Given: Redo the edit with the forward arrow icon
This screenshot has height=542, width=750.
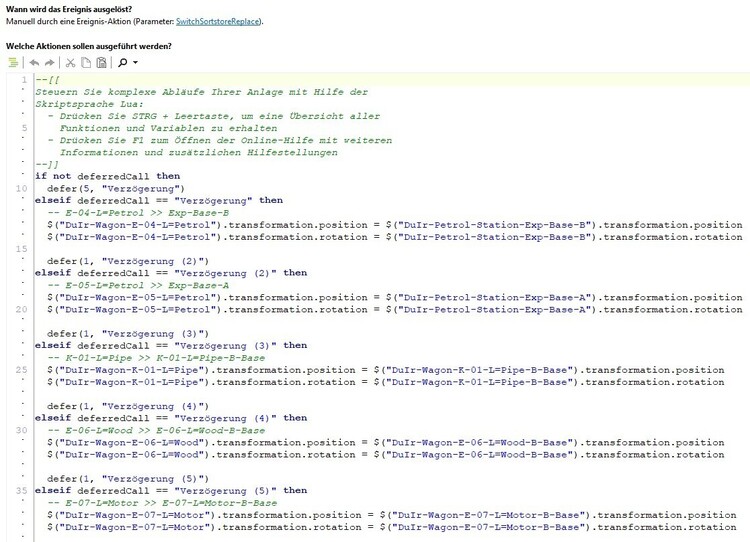Looking at the screenshot, I should pyautogui.click(x=49, y=63).
